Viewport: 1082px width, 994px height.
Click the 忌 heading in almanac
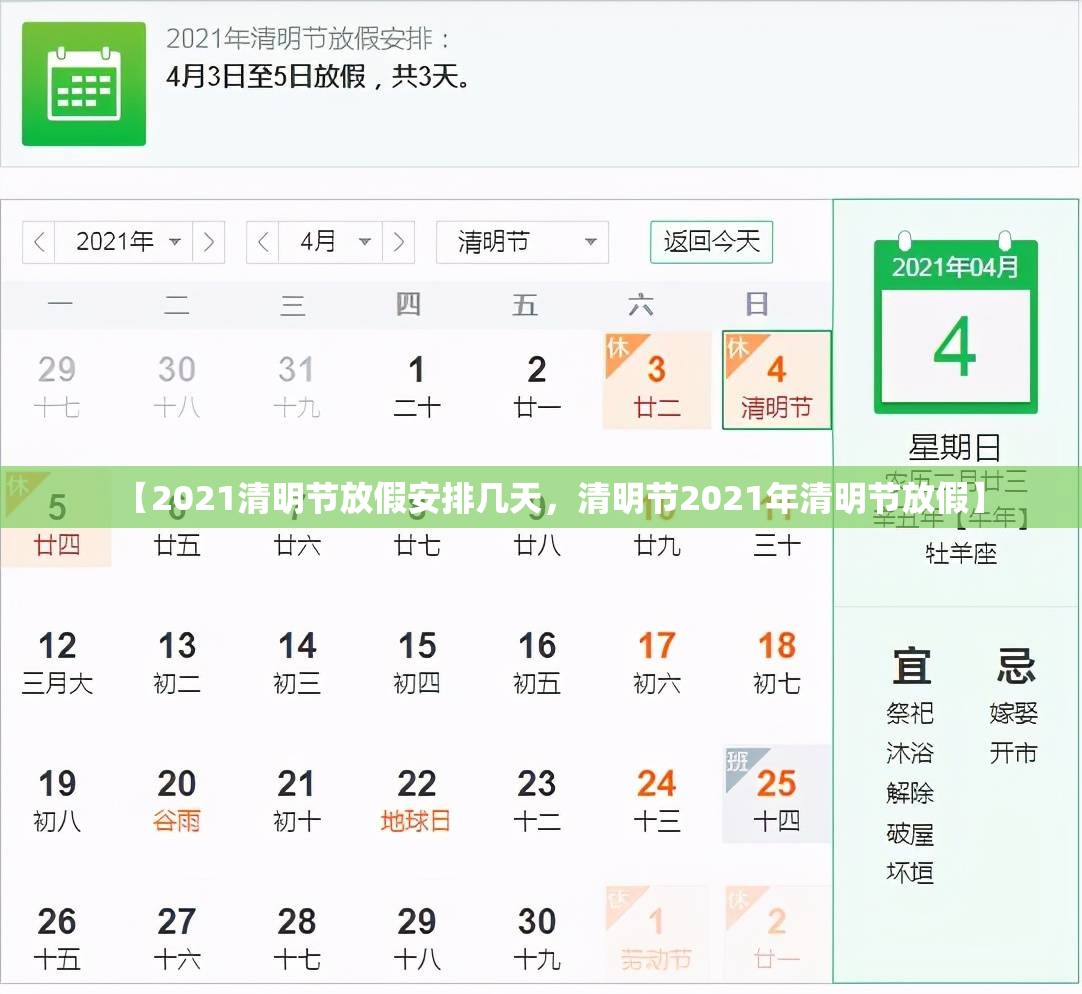coord(1015,665)
